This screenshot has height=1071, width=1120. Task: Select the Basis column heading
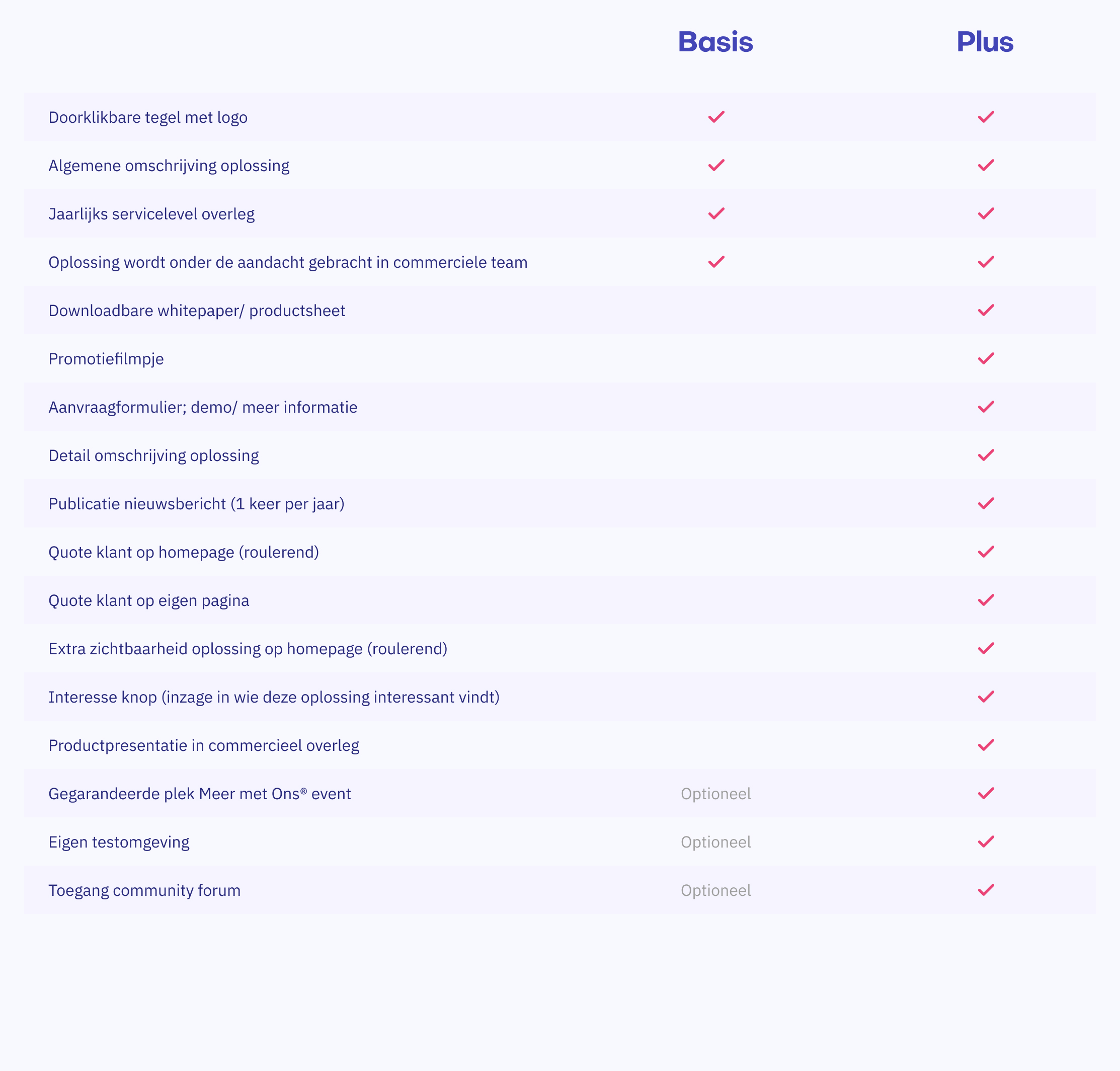coord(715,42)
